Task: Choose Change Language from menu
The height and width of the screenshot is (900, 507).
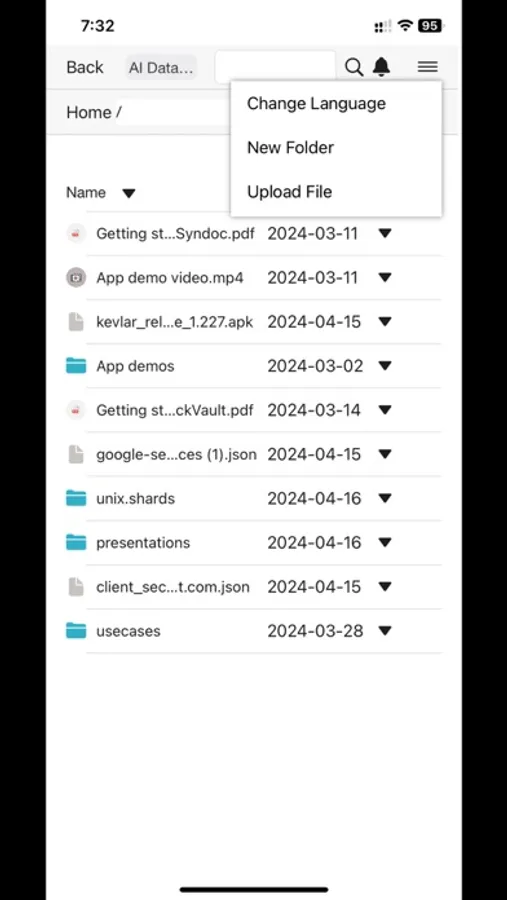Action: pyautogui.click(x=316, y=104)
